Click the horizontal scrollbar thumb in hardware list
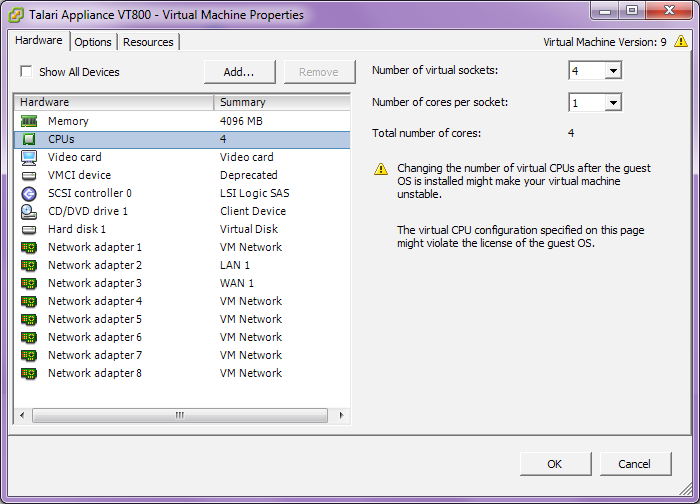The height and width of the screenshot is (504, 700). 180,415
